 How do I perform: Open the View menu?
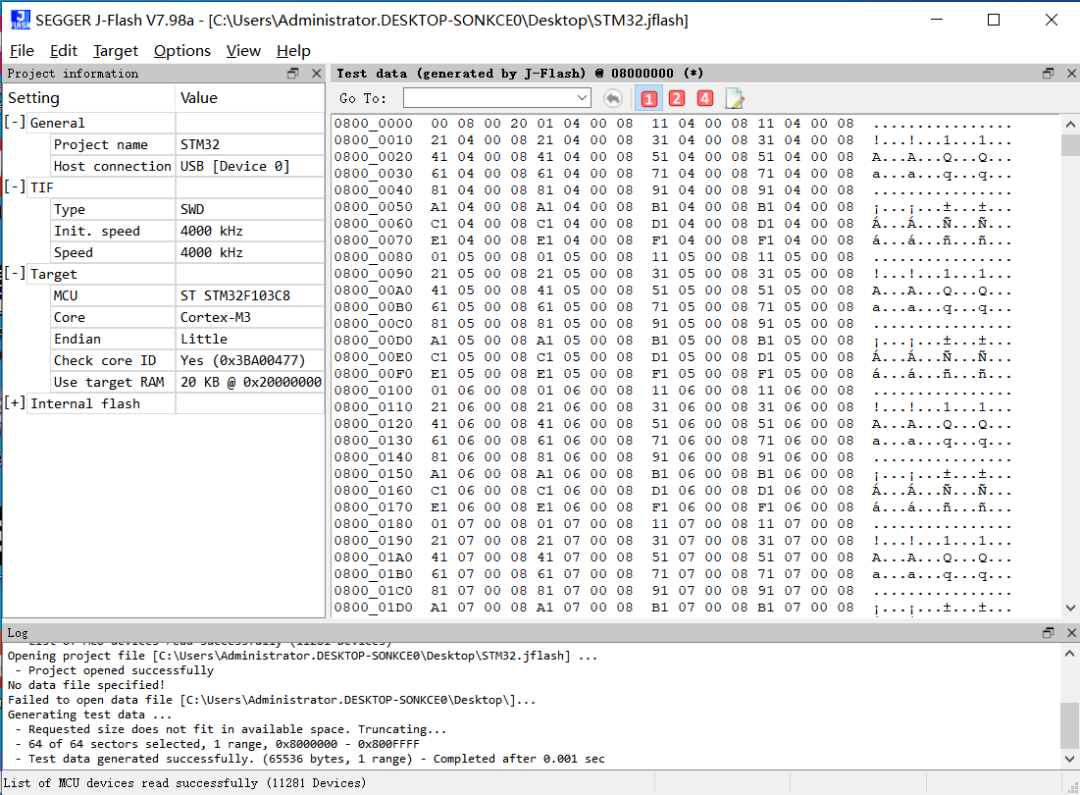click(x=243, y=51)
